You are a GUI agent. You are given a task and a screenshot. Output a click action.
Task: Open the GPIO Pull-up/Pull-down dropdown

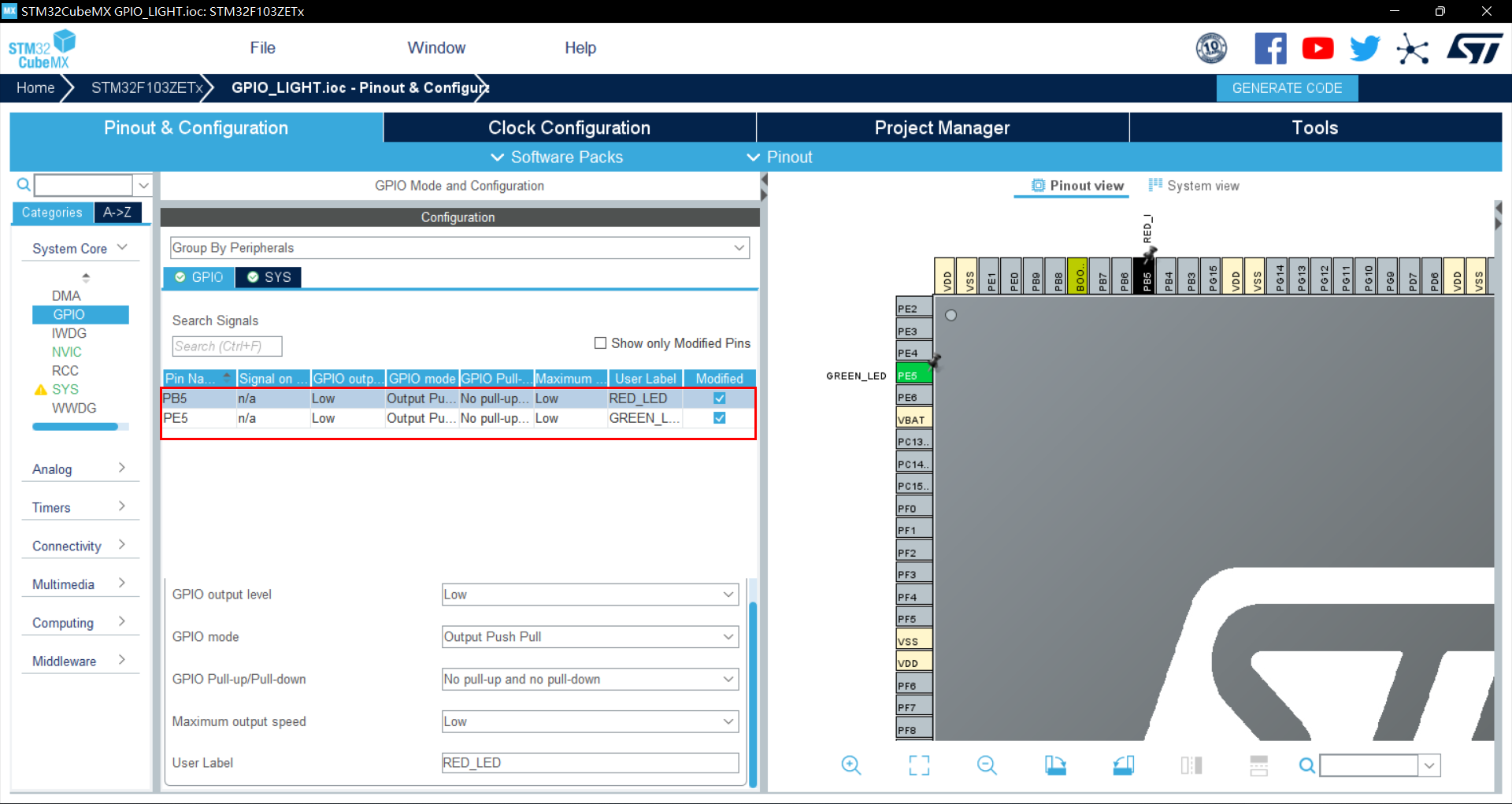click(590, 680)
